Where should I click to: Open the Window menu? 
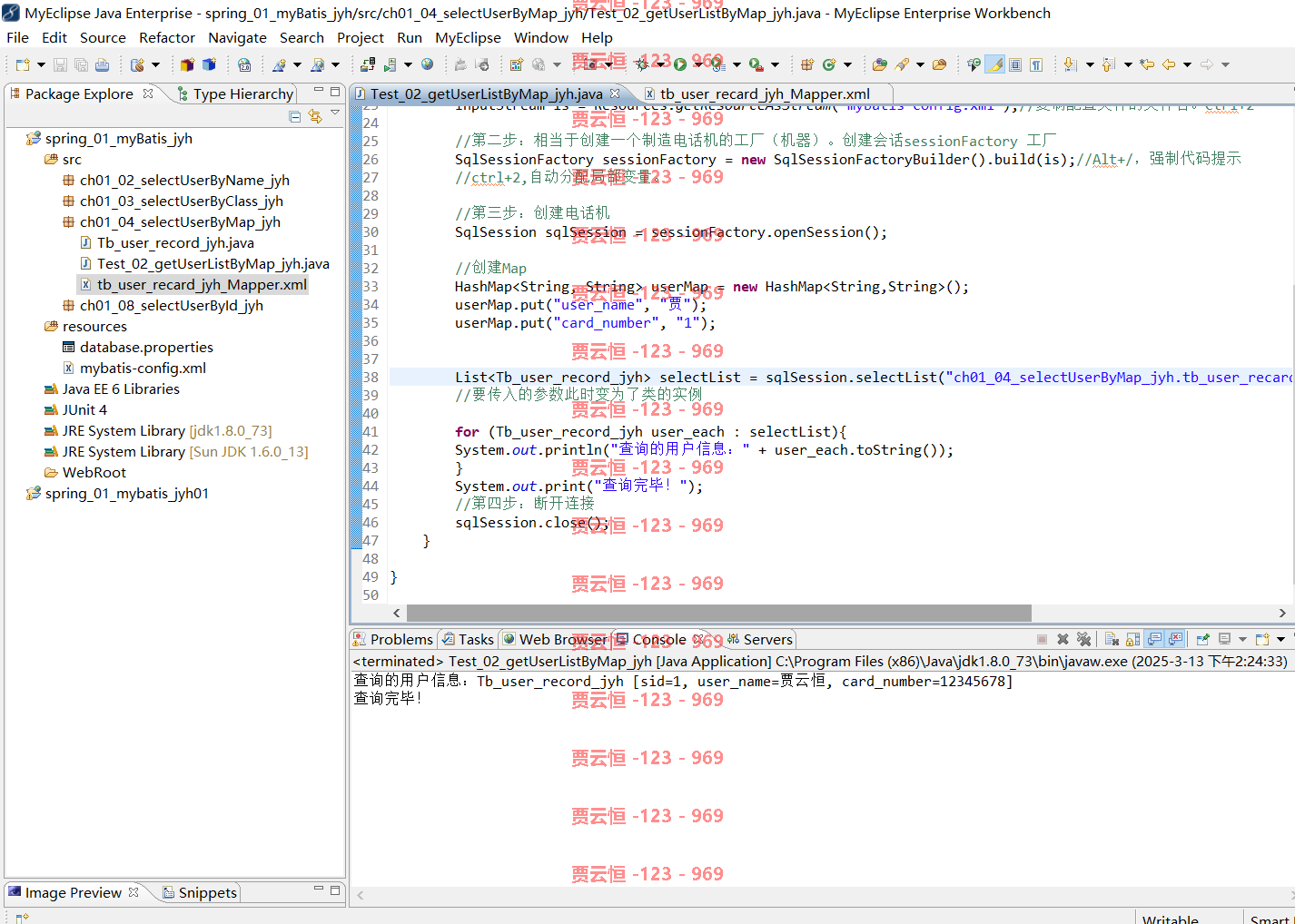pyautogui.click(x=541, y=37)
